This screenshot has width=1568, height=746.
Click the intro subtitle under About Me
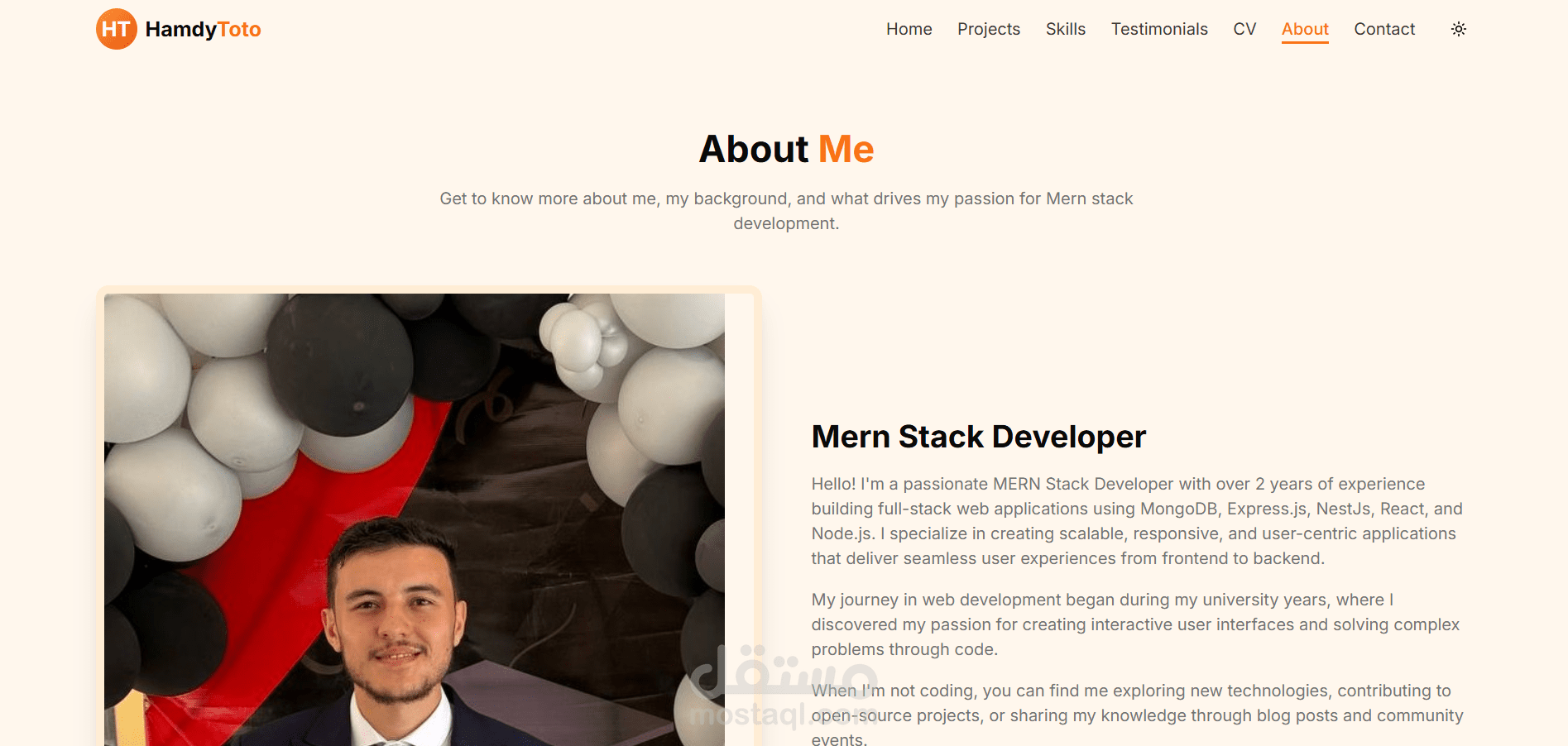click(x=786, y=211)
